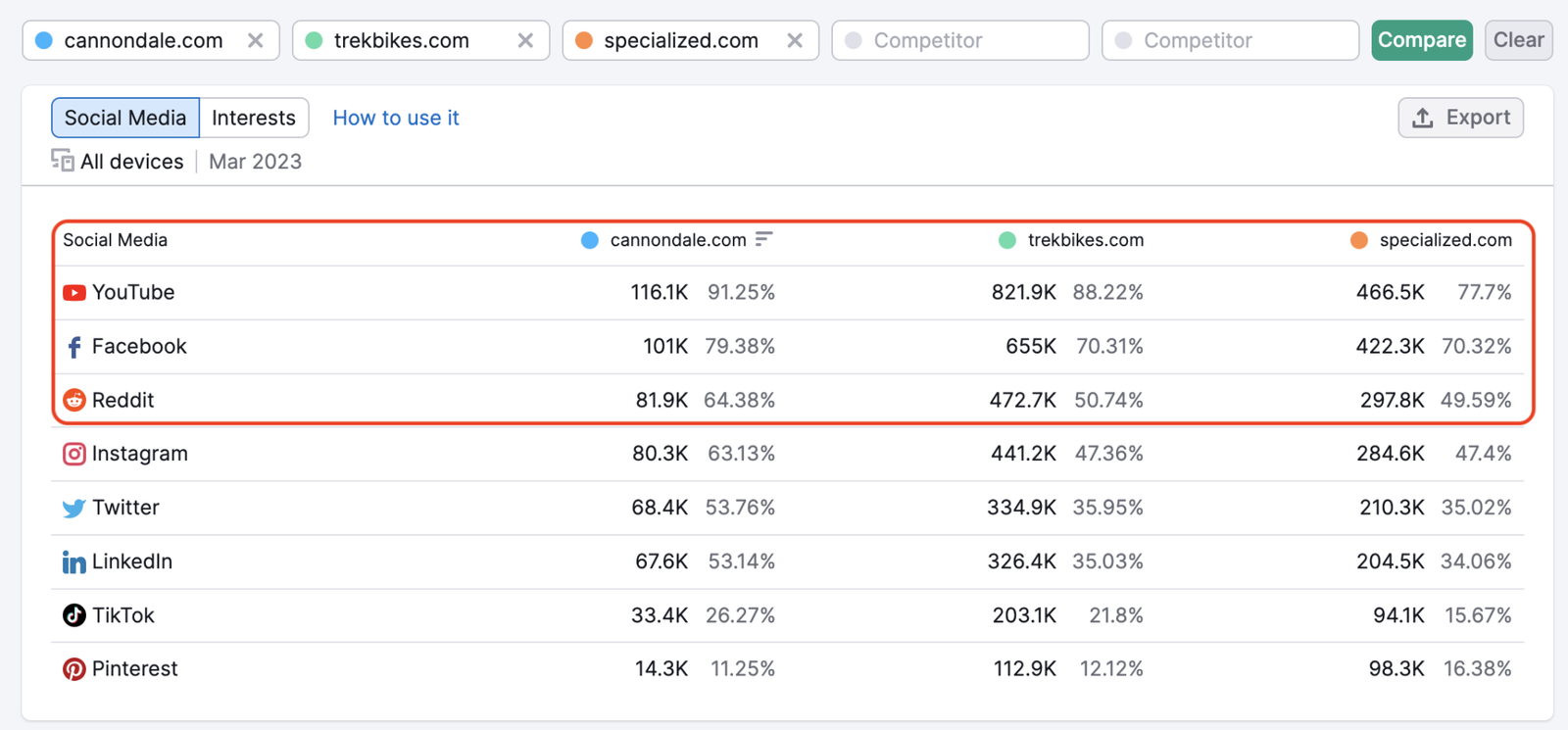Screen dimensions: 1568x730
Task: Sort by the cannondale.com column sort icon
Action: (x=764, y=240)
